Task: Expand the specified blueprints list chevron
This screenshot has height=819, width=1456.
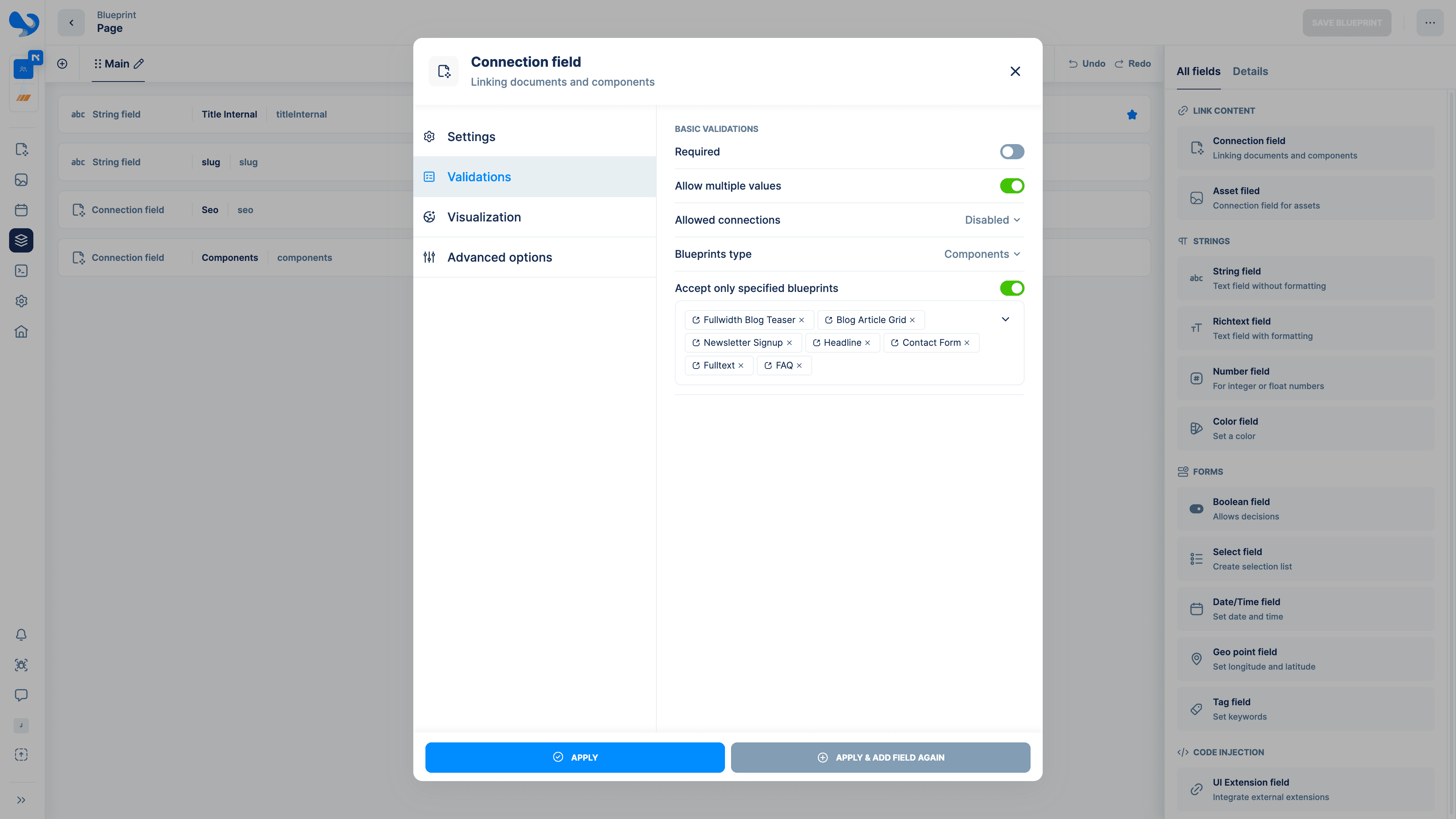Action: pos(1006,319)
